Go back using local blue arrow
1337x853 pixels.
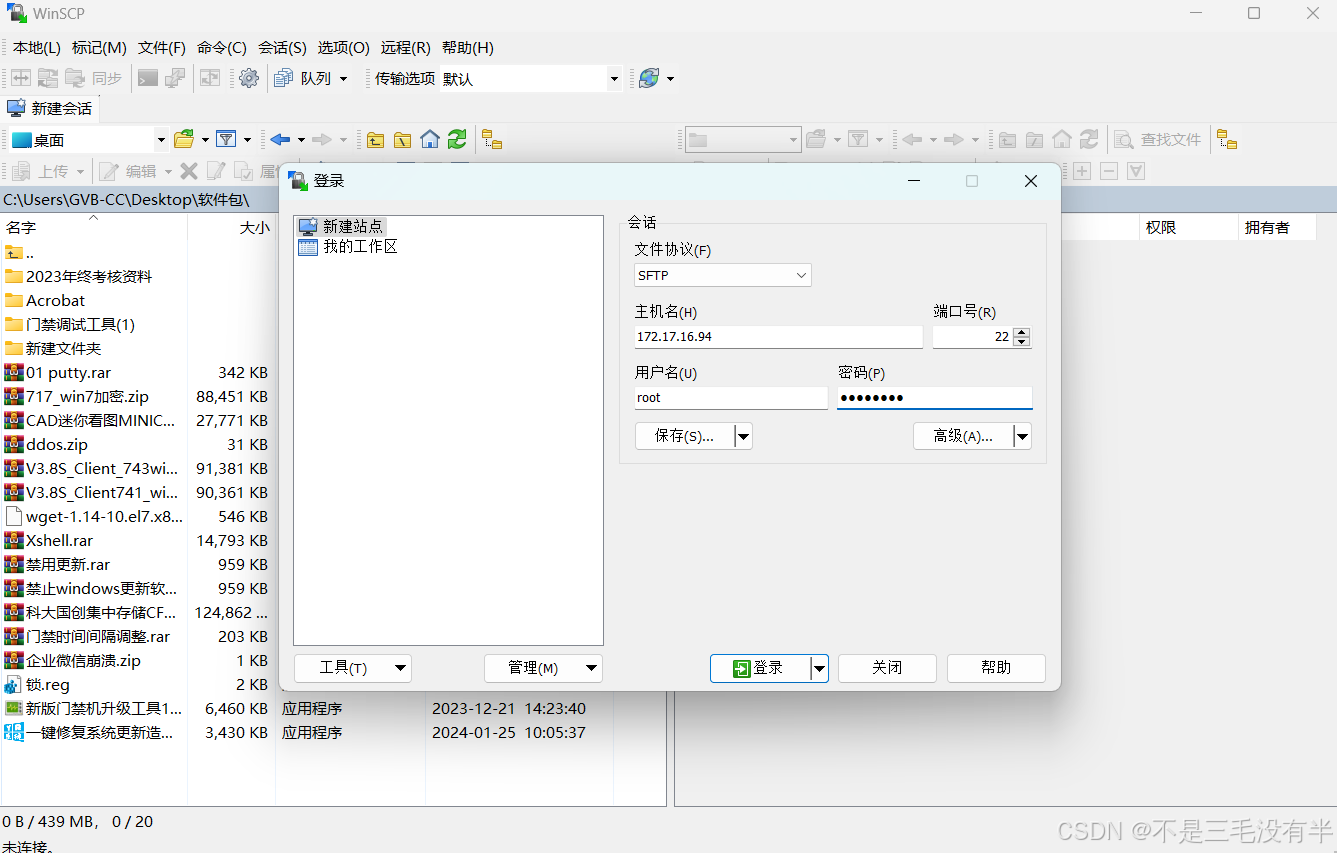[280, 139]
